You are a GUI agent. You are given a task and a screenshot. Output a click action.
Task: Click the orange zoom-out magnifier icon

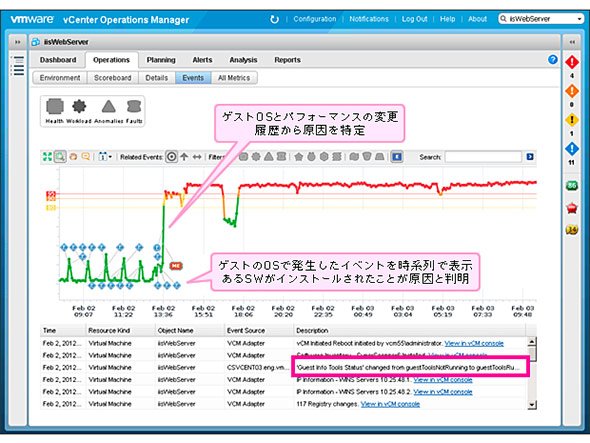click(86, 157)
